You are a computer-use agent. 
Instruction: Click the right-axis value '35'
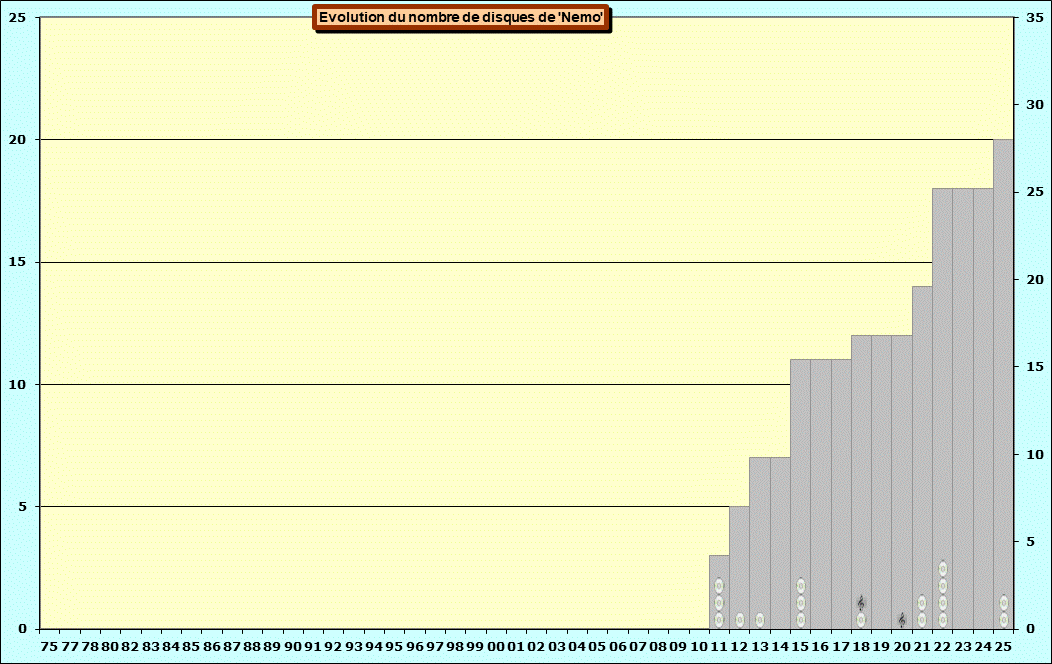1035,18
